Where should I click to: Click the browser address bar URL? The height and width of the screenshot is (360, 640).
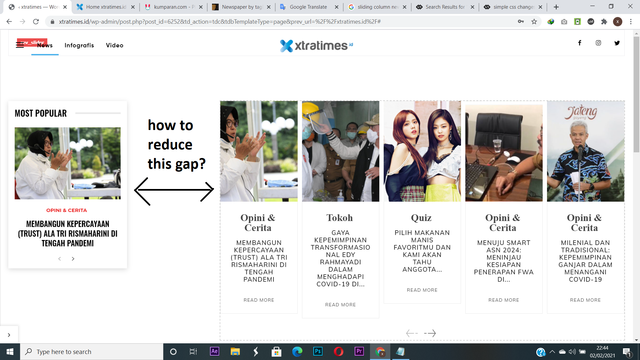point(220,22)
